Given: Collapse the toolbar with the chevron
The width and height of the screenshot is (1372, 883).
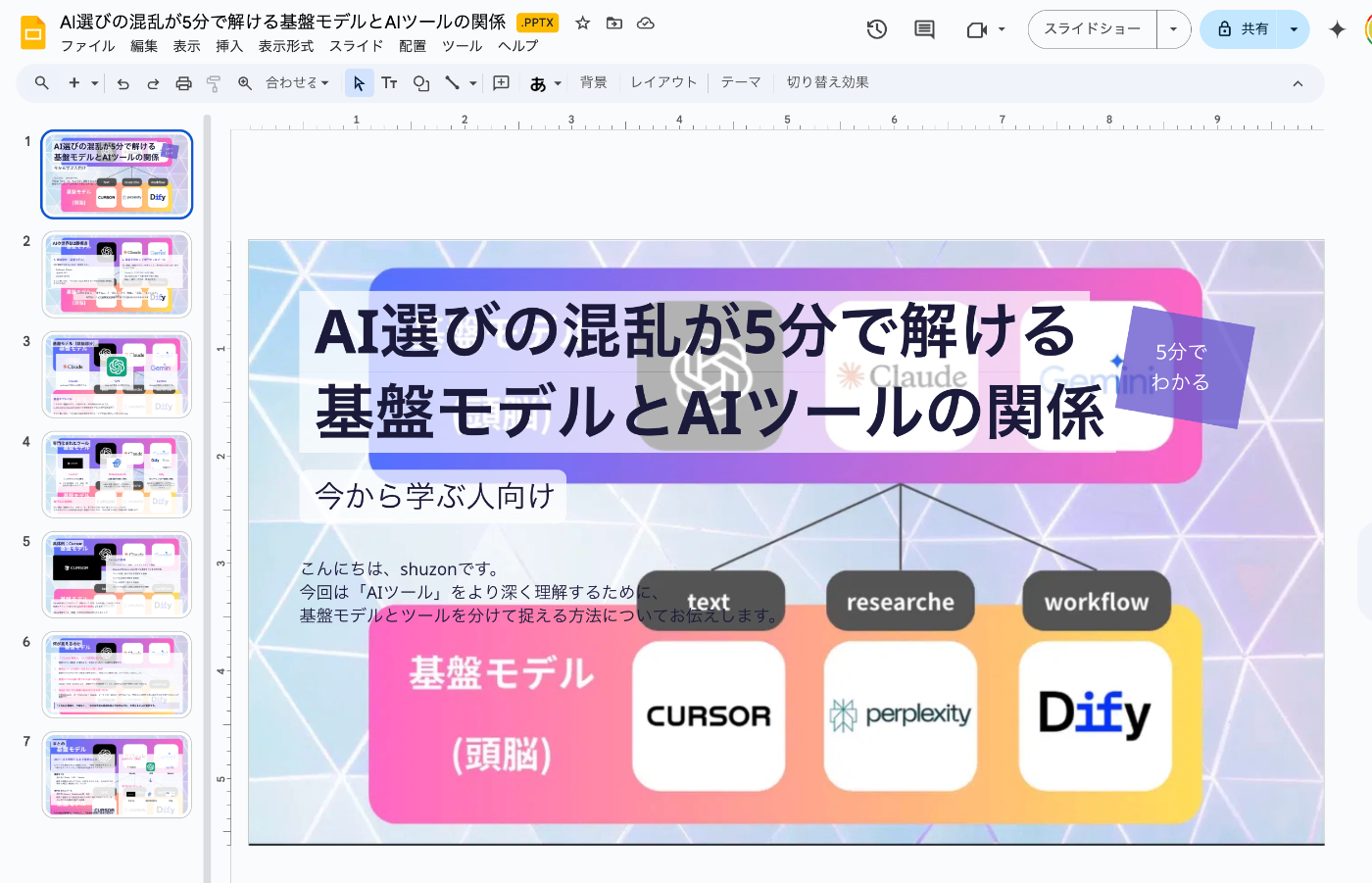Looking at the screenshot, I should coord(1298,83).
